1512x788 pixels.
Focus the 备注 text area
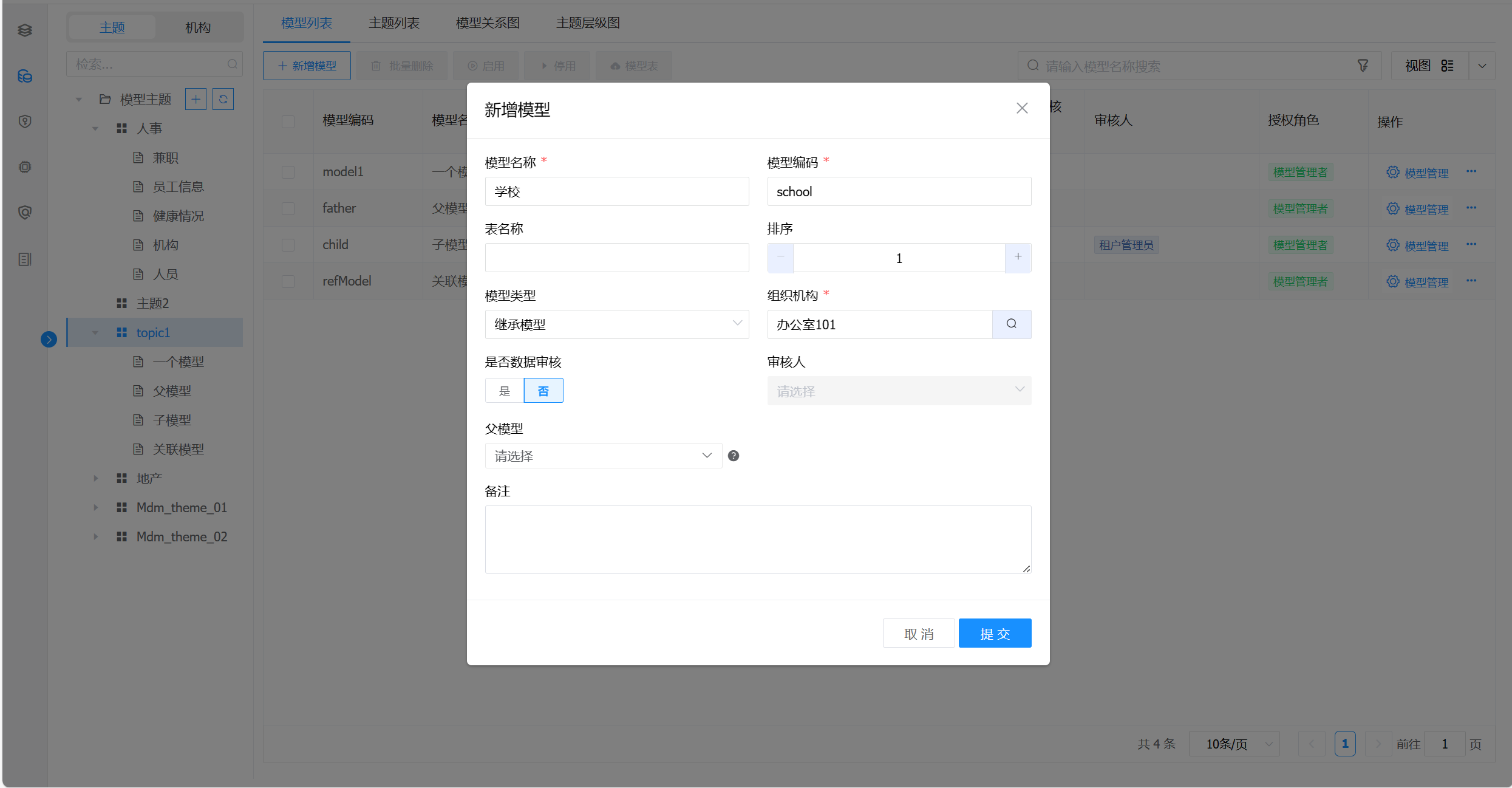758,540
